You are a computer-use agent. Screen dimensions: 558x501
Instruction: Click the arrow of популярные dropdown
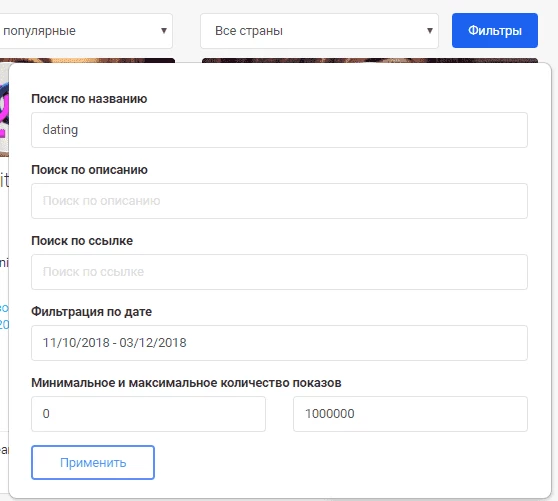pyautogui.click(x=164, y=31)
